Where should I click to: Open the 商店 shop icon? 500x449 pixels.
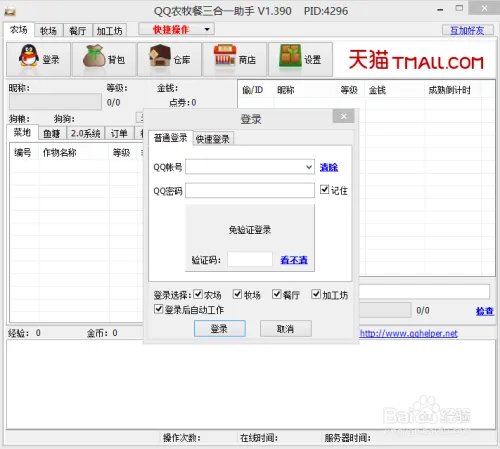coord(235,59)
